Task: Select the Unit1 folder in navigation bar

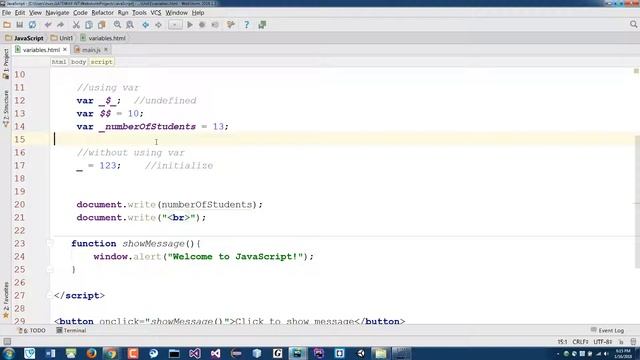Action: (62, 38)
